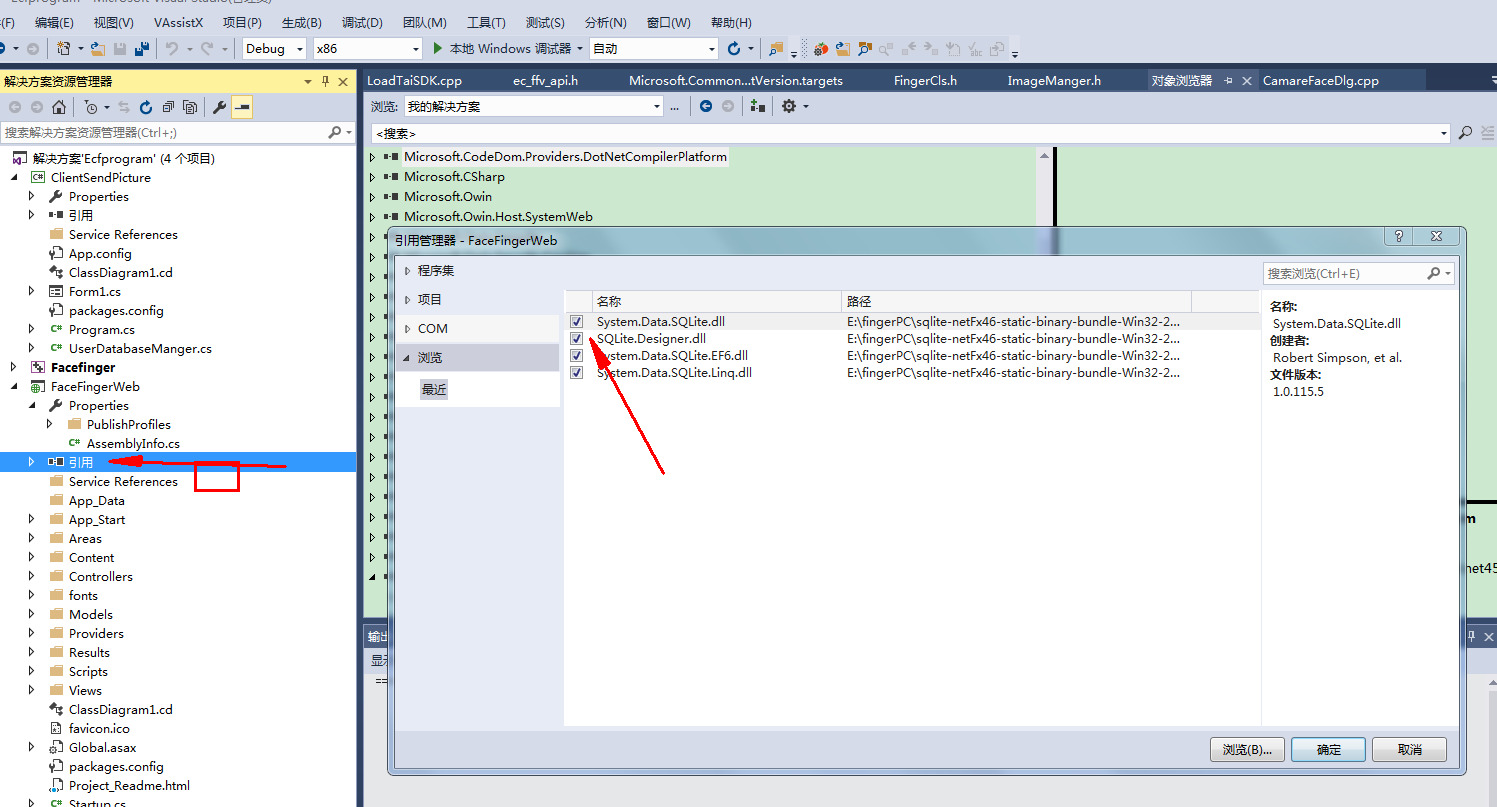Open the Debug configuration dropdown

point(275,48)
